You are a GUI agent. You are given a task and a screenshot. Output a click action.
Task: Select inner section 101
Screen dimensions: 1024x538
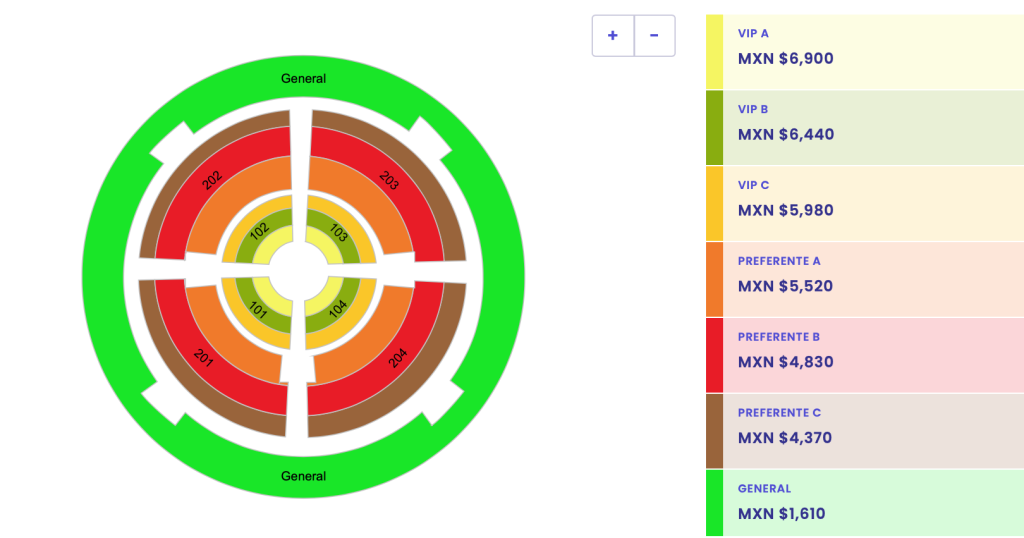[x=258, y=310]
